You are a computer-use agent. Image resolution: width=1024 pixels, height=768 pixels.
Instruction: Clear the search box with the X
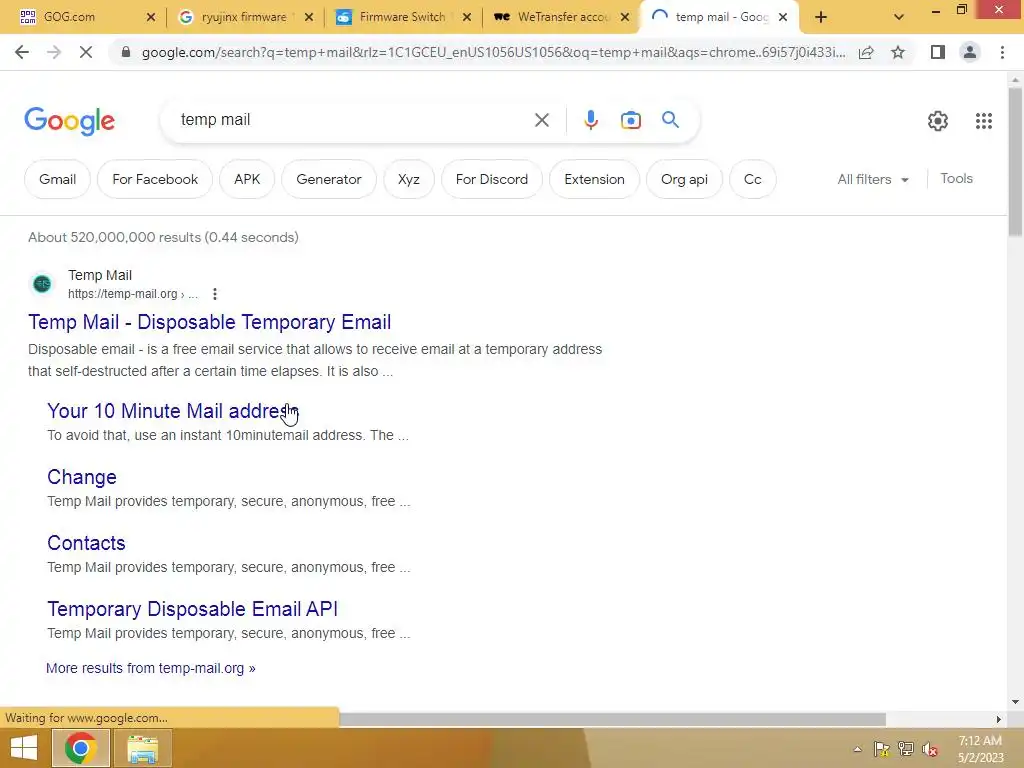point(541,120)
